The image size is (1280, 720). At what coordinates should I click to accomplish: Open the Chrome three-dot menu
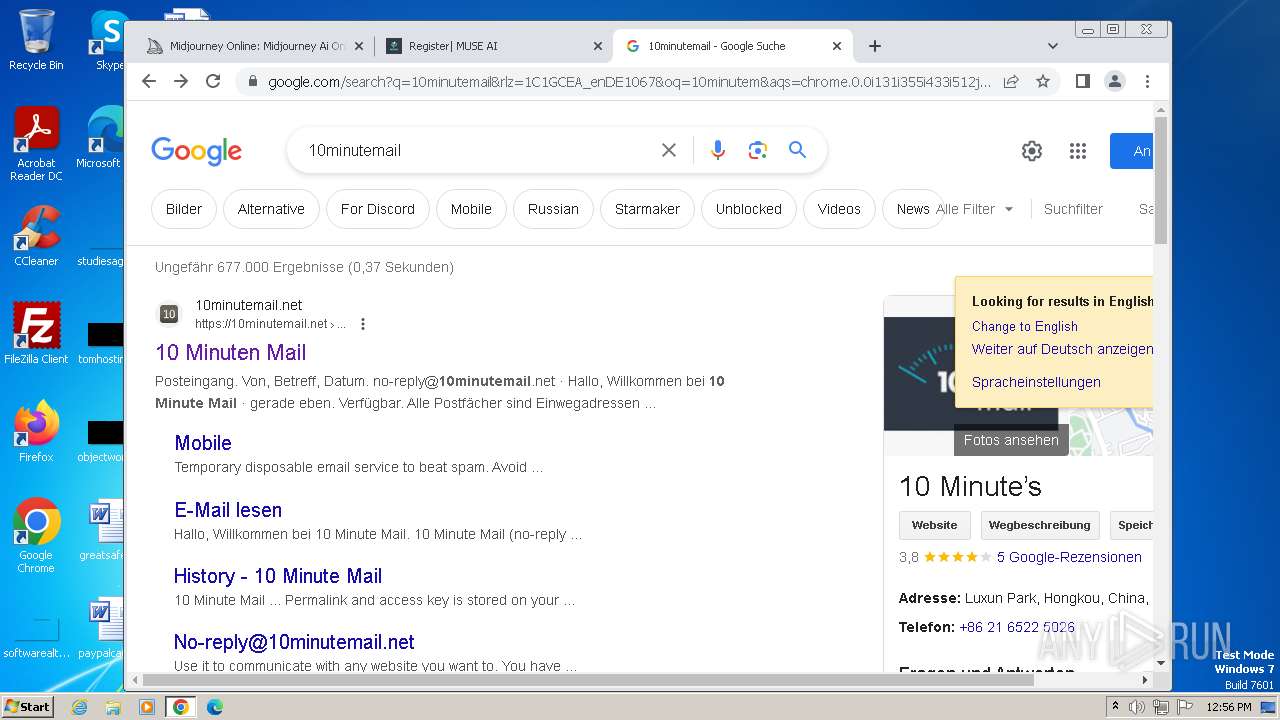(1147, 81)
